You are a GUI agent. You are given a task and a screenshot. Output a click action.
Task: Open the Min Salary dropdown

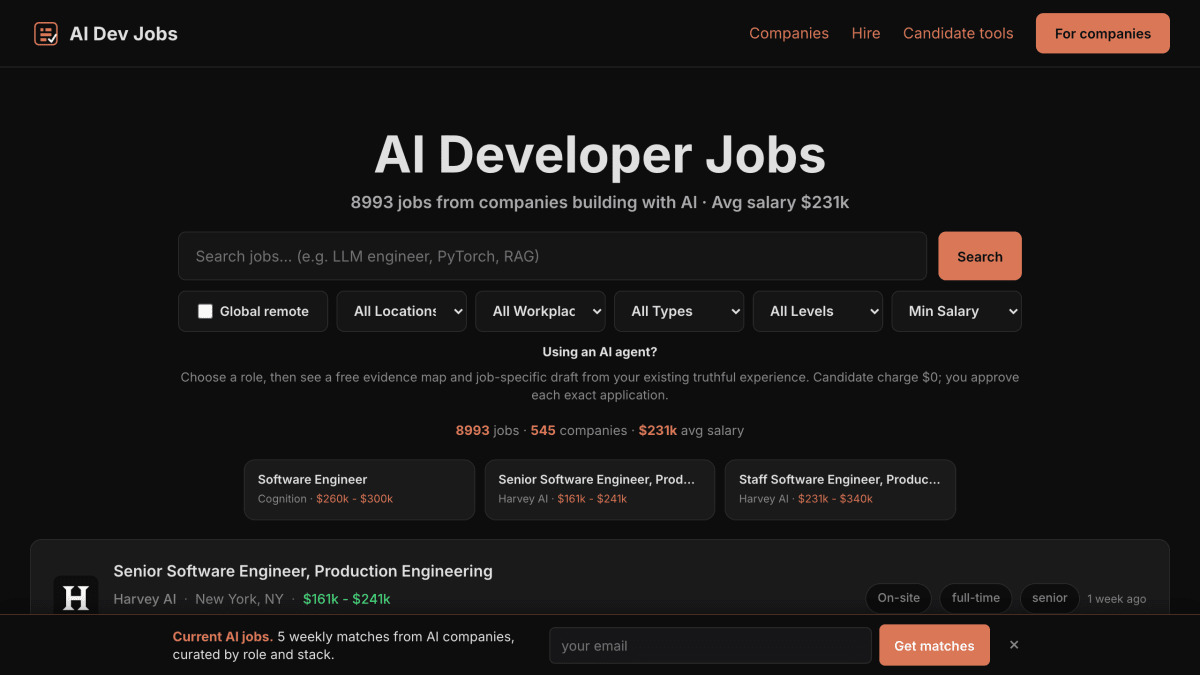coord(956,311)
